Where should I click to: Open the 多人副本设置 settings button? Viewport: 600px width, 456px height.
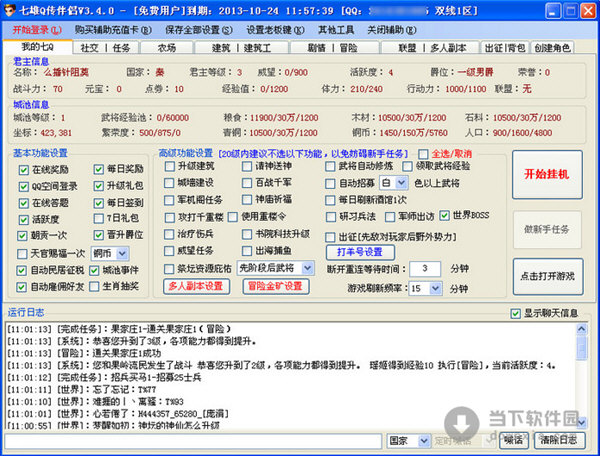click(x=195, y=286)
